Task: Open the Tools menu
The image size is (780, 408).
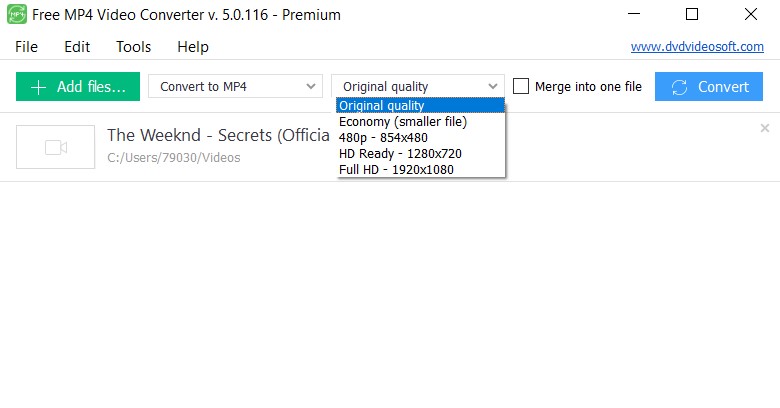Action: [x=133, y=47]
